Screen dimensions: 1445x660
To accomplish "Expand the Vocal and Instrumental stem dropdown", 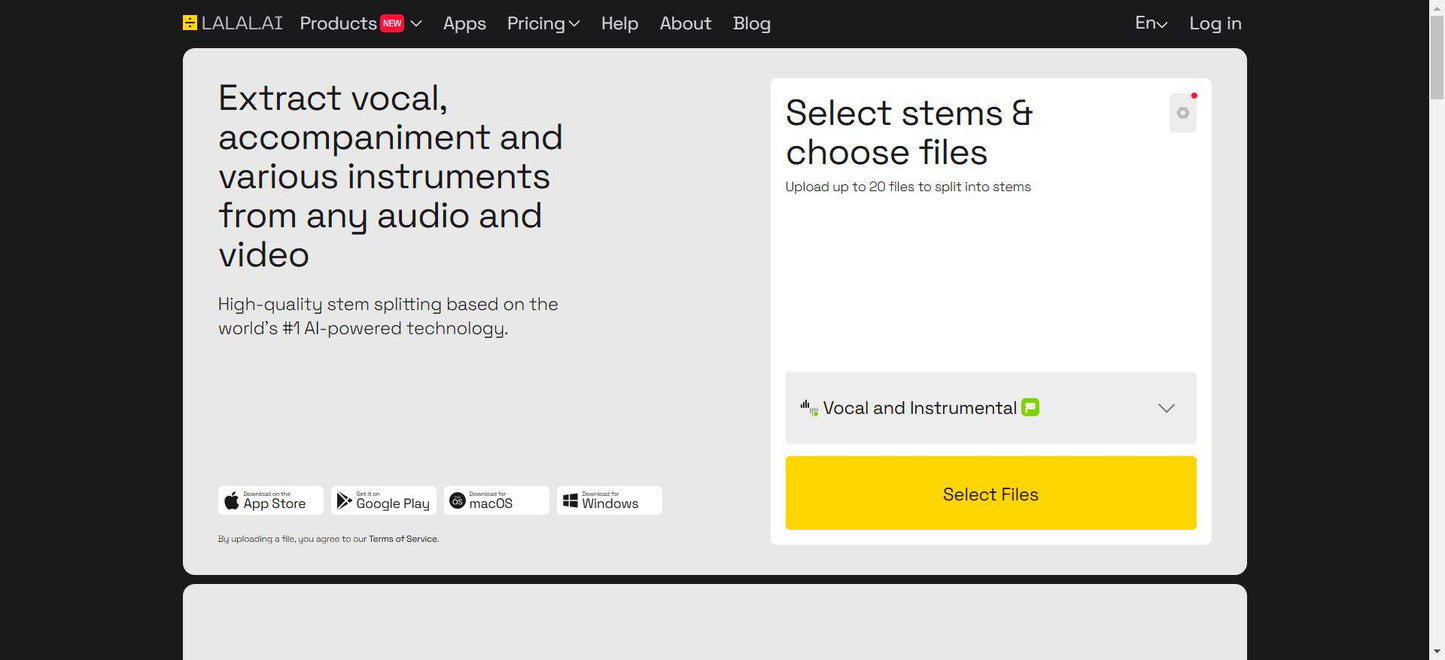I will coord(1165,408).
